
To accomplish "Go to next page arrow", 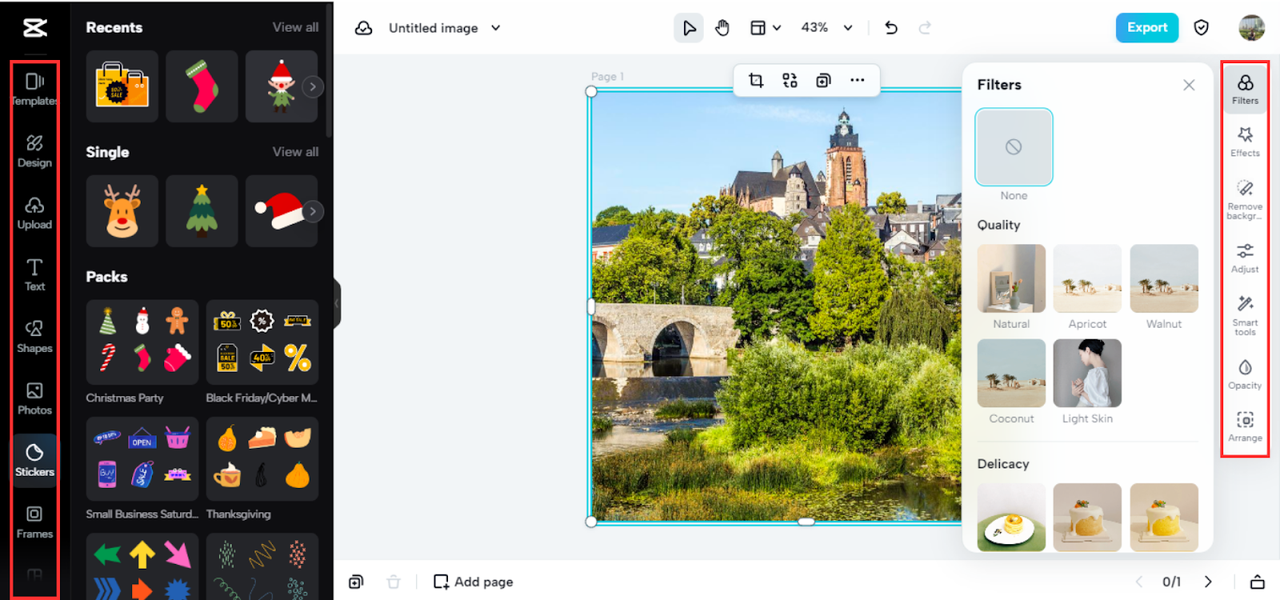I will pyautogui.click(x=1208, y=582).
